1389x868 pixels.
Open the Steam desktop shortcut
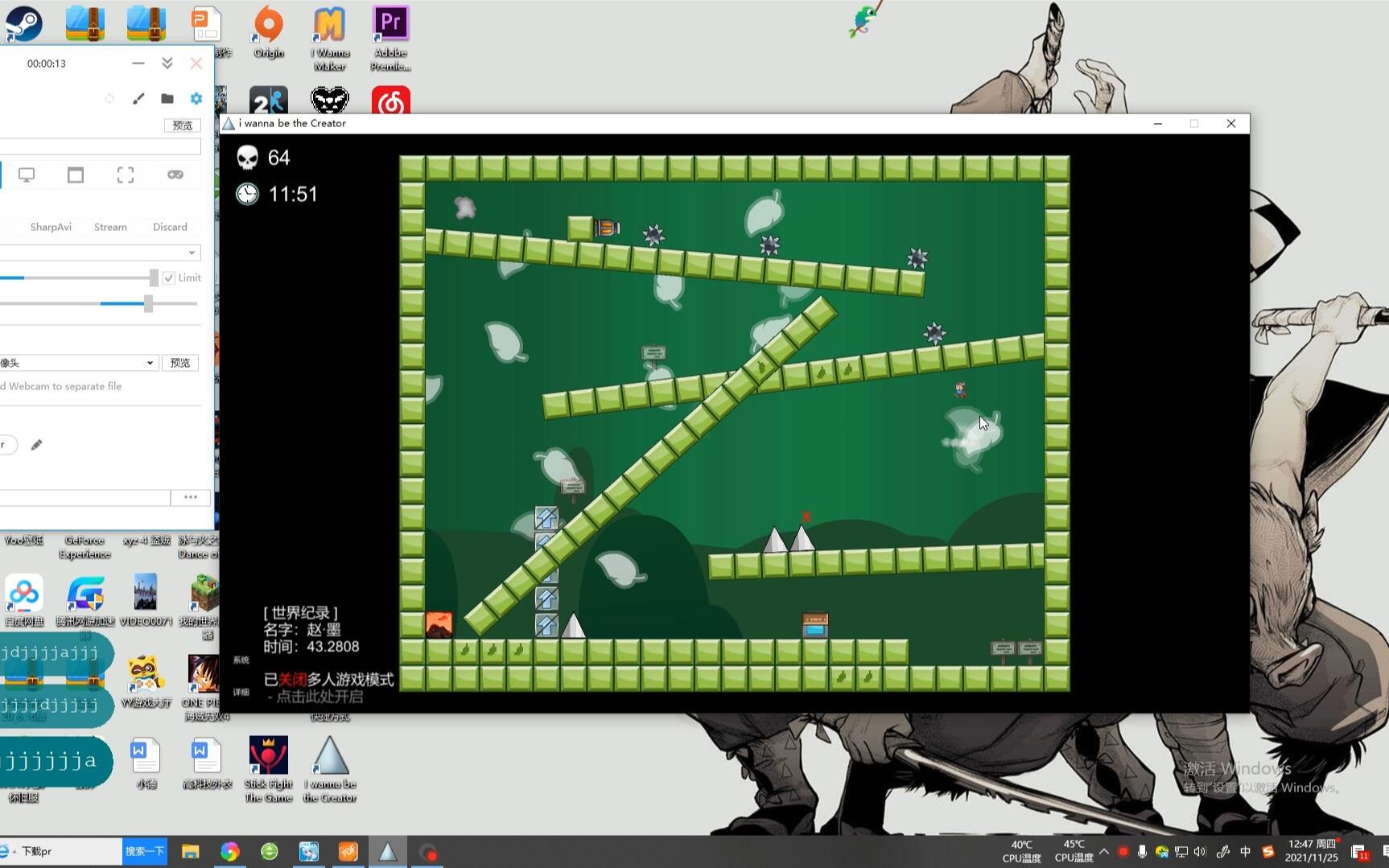24,24
